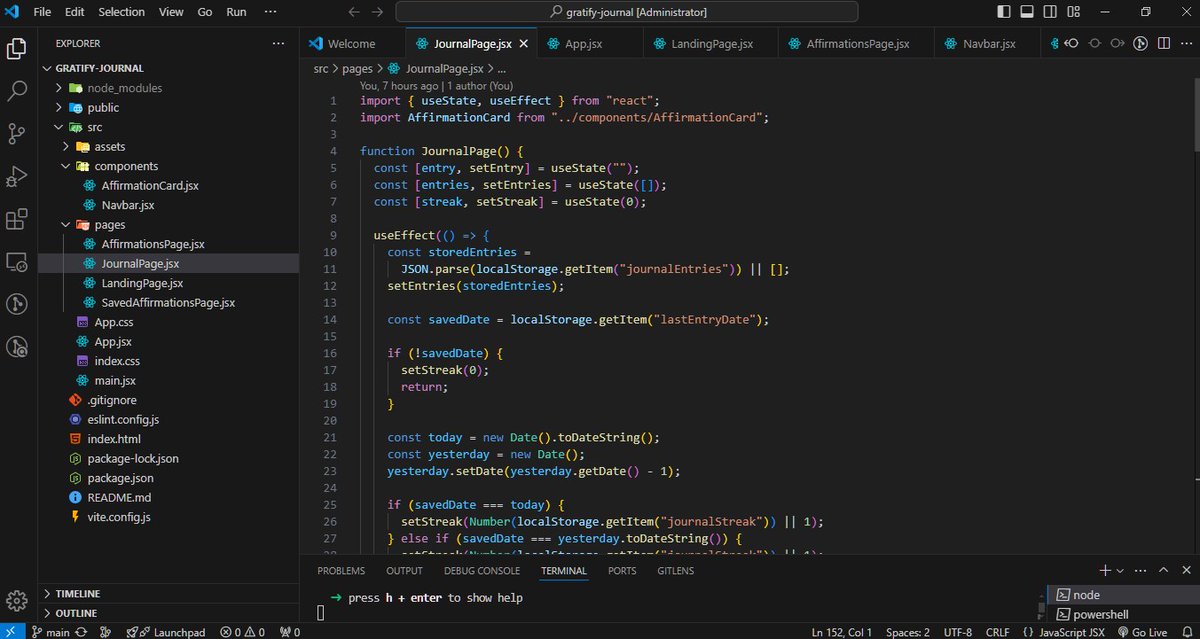Viewport: 1200px width, 639px height.
Task: Create a new terminal with plus icon
Action: point(1105,570)
